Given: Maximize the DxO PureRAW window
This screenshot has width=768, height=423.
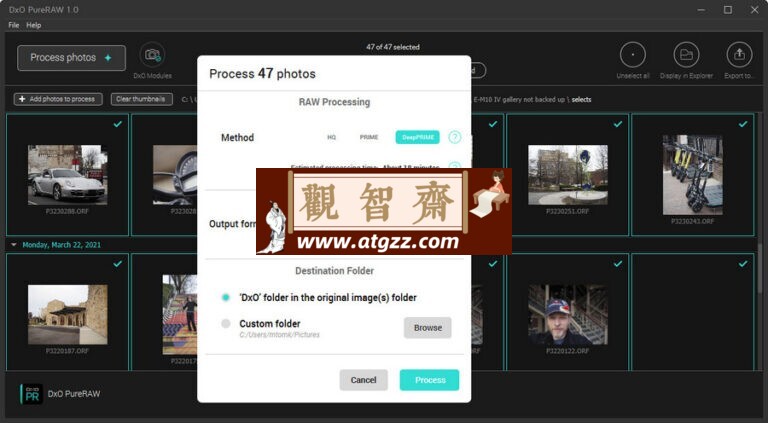Looking at the screenshot, I should tap(728, 10).
